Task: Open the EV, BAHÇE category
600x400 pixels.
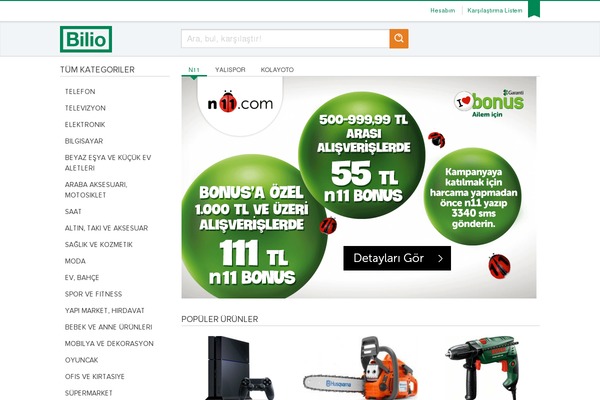Action: pyautogui.click(x=82, y=277)
